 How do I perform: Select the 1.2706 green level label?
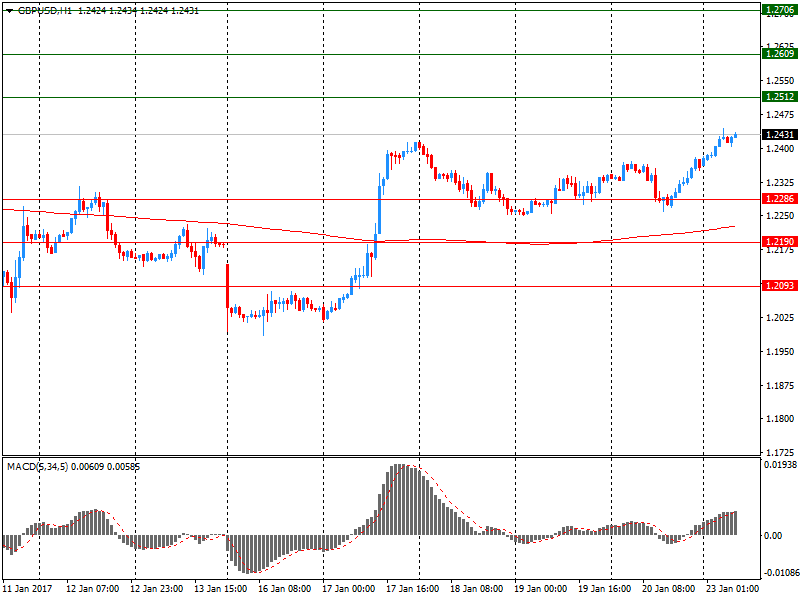(x=780, y=10)
